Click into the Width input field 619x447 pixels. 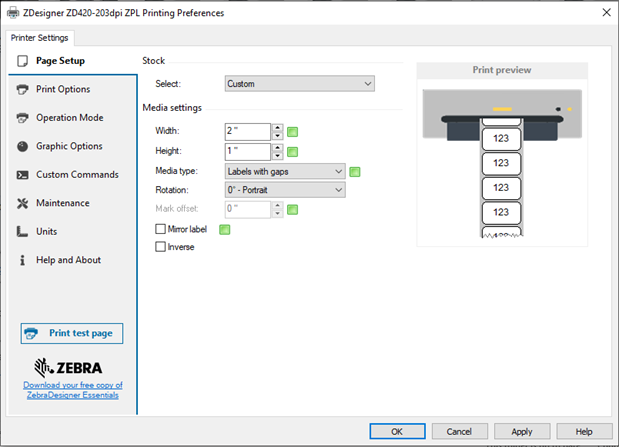pyautogui.click(x=248, y=131)
